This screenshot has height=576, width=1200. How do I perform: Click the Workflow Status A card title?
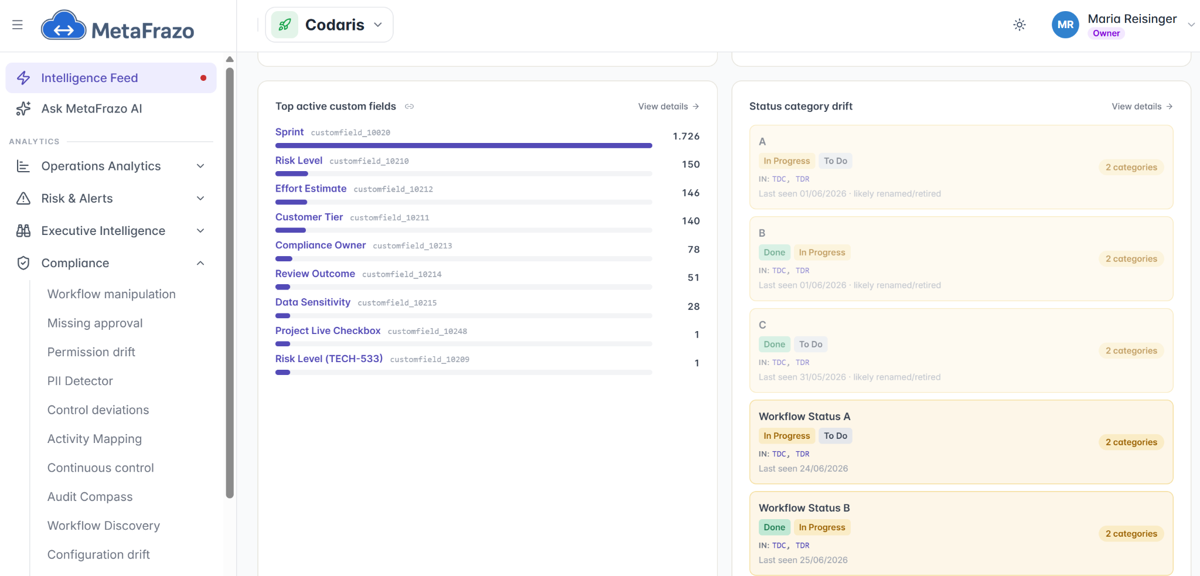tap(805, 416)
